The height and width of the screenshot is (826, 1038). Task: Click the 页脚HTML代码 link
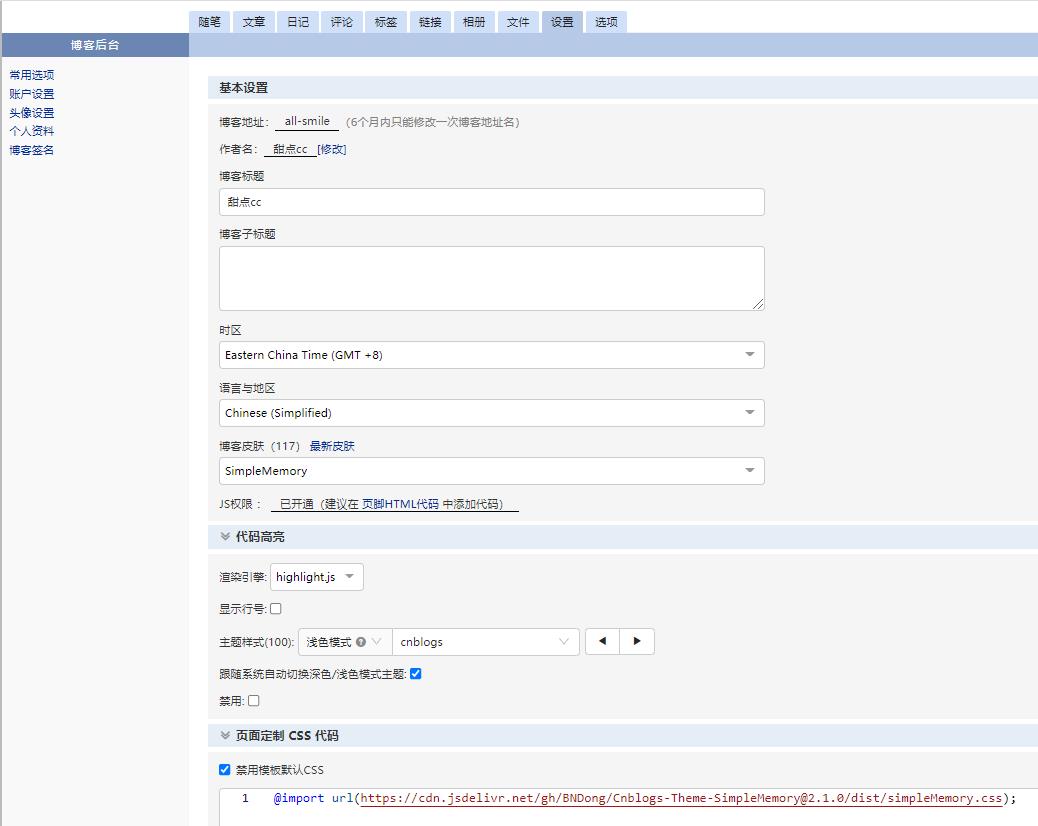401,504
